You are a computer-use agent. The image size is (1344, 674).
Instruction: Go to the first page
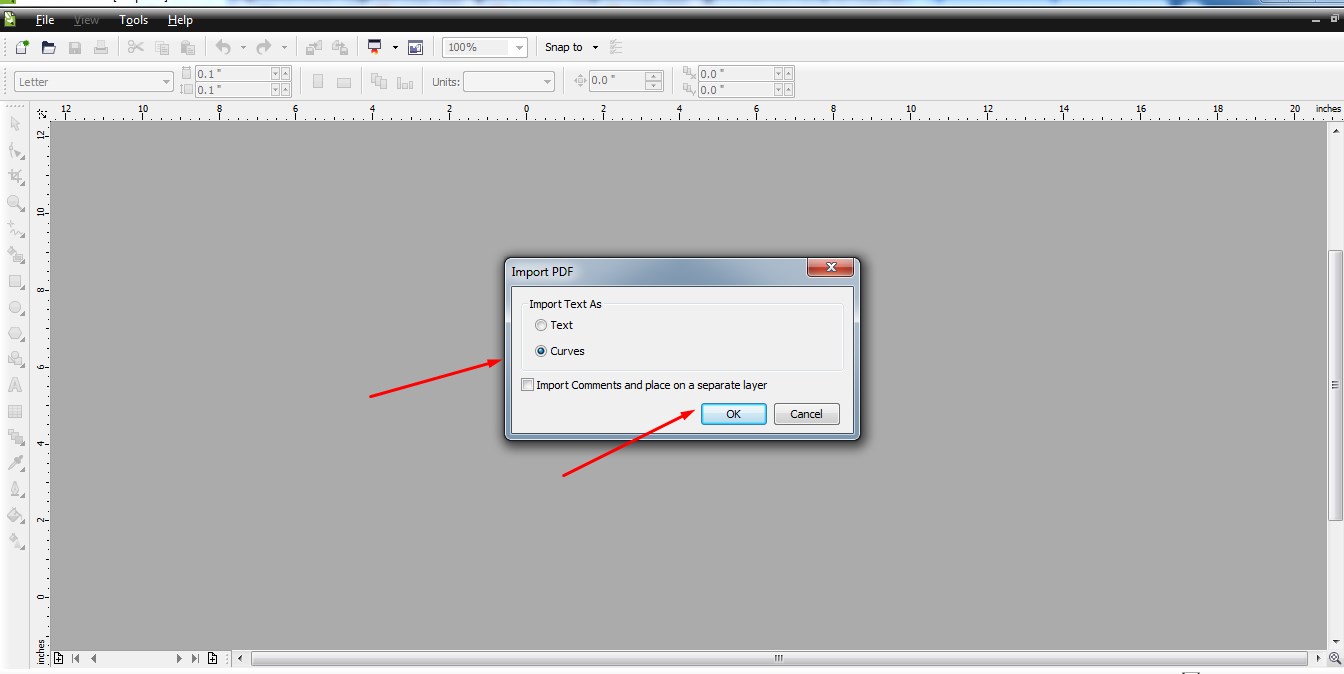[x=76, y=658]
